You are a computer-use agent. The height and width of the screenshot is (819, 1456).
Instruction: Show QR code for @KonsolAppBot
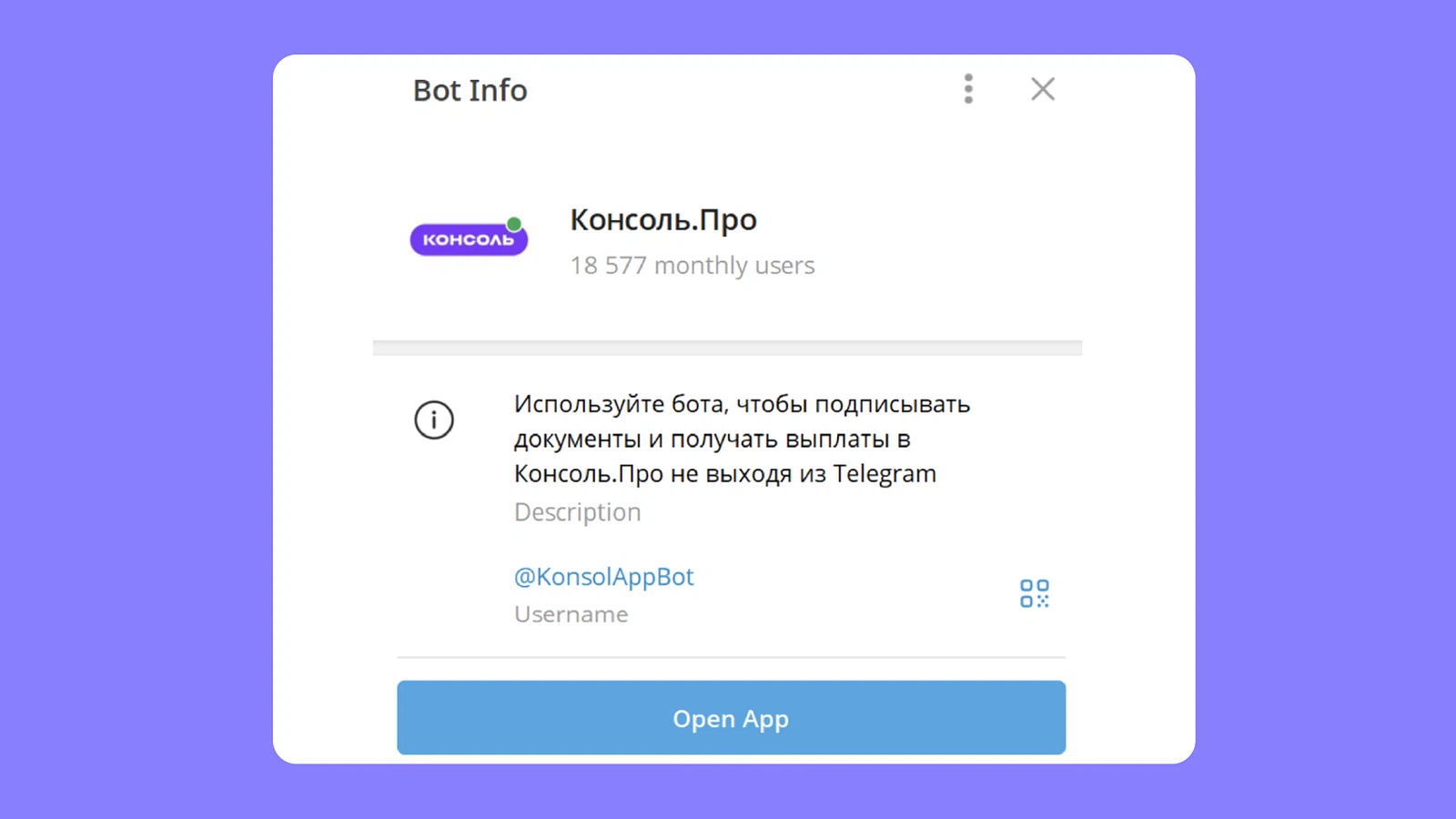pyautogui.click(x=1035, y=593)
